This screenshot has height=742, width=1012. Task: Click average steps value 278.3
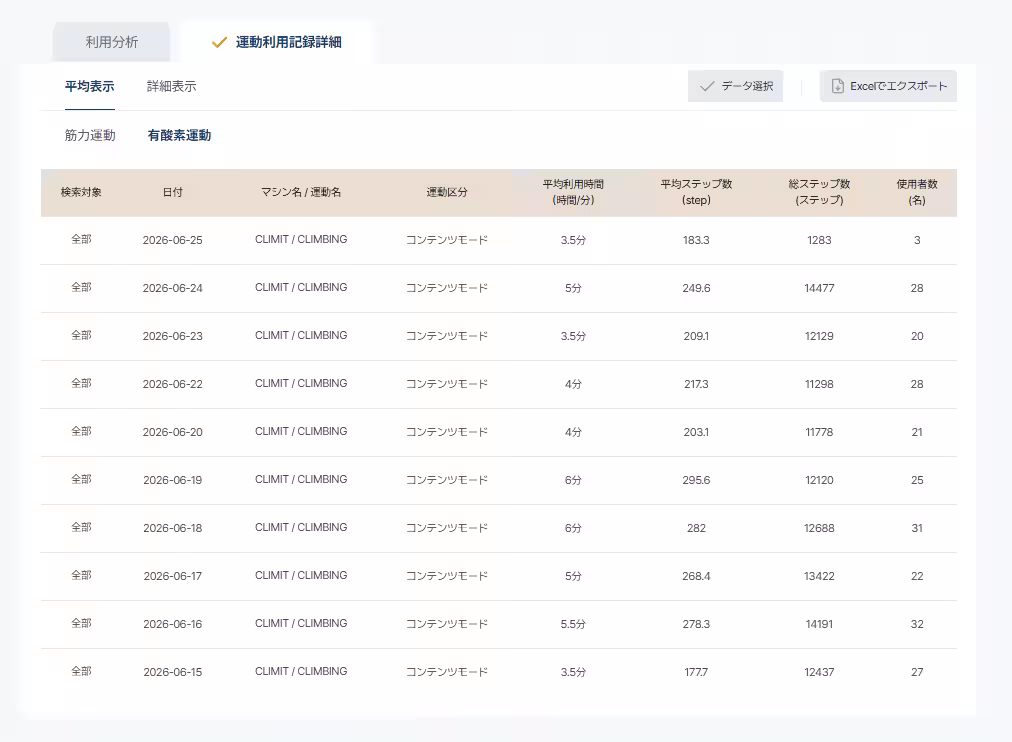(696, 624)
